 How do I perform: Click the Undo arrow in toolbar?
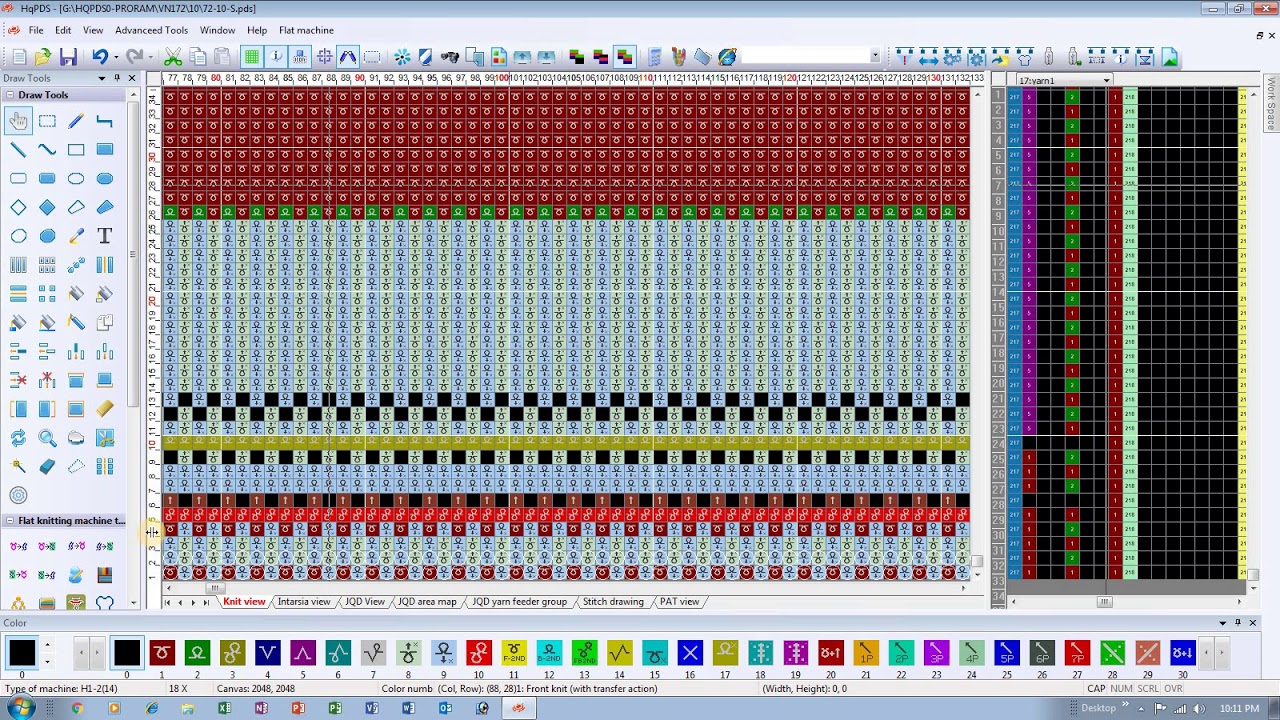click(x=99, y=57)
